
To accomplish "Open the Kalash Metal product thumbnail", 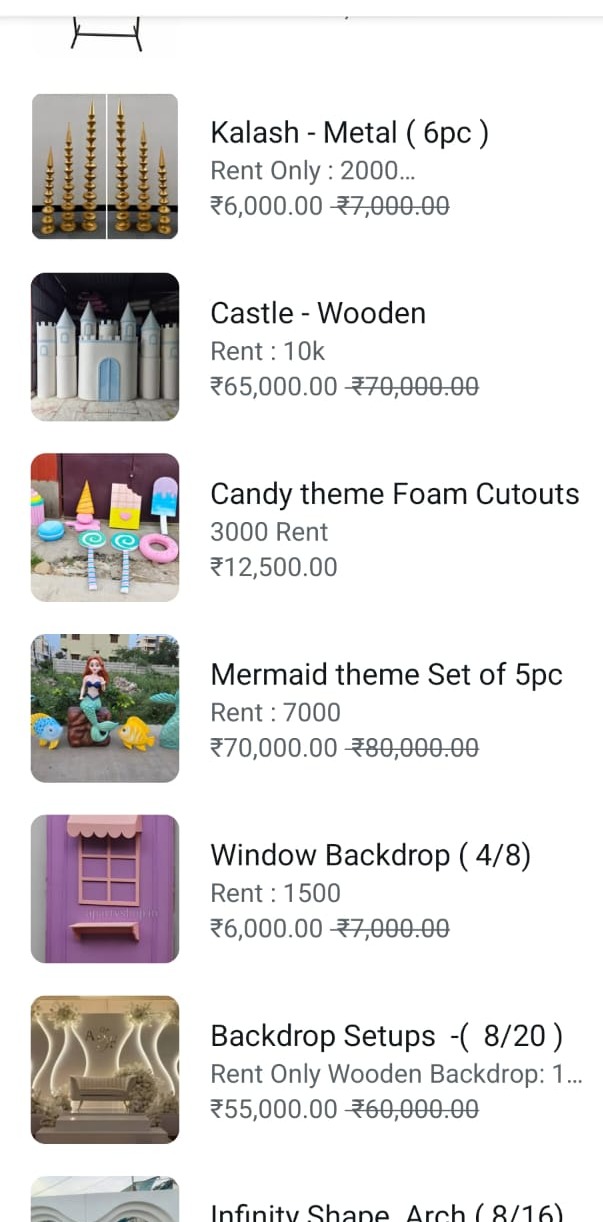I will tap(105, 167).
